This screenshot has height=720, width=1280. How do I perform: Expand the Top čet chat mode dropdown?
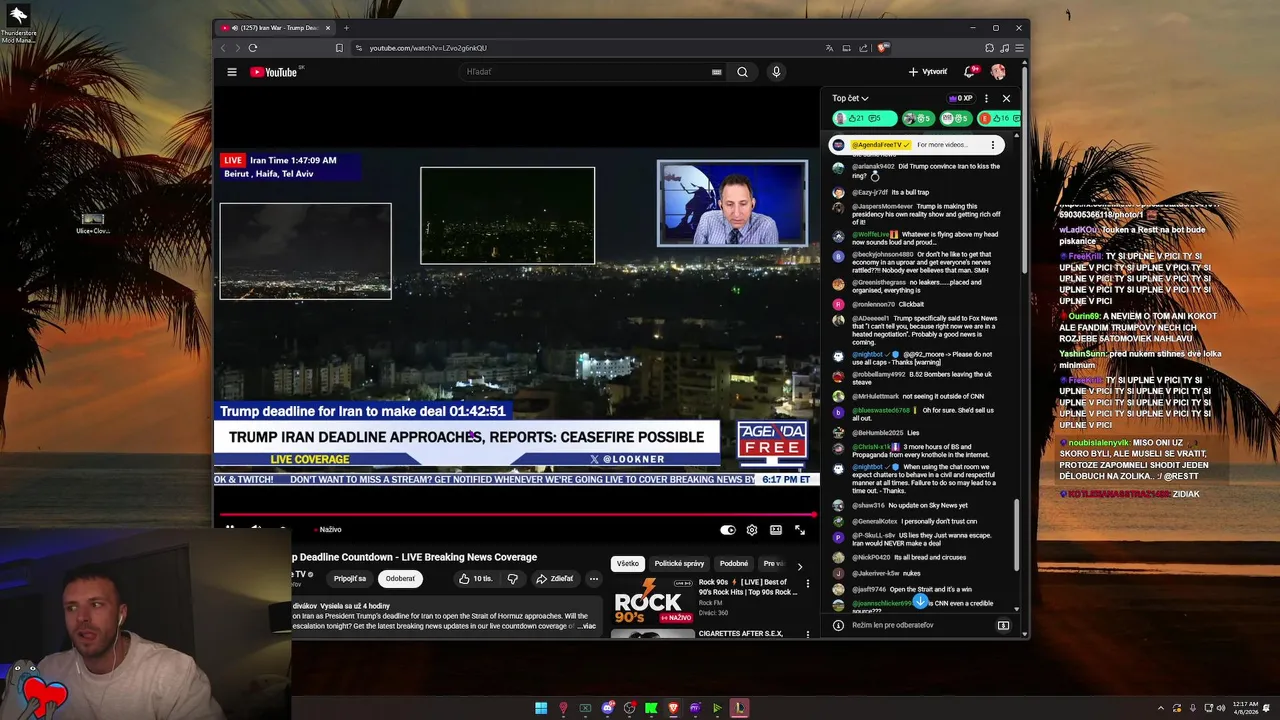pos(850,98)
